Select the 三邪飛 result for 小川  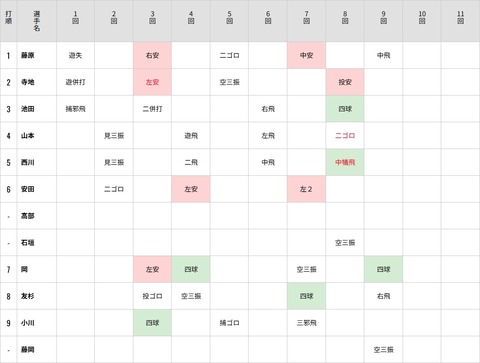click(306, 323)
